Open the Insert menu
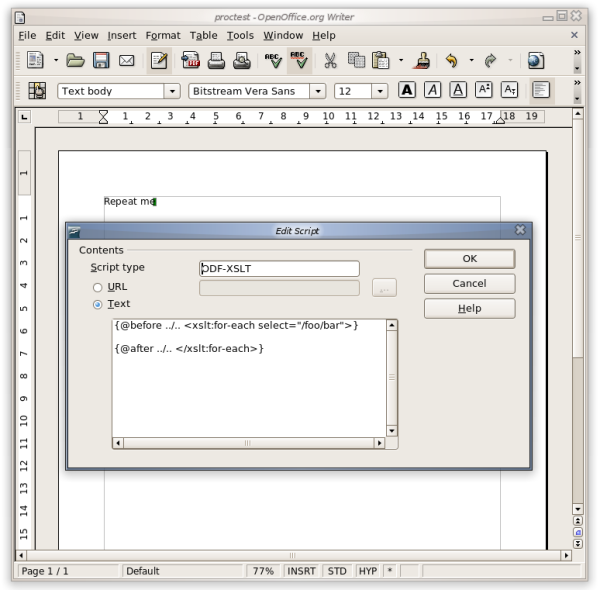Screen dimensions: 600x590 (x=122, y=36)
